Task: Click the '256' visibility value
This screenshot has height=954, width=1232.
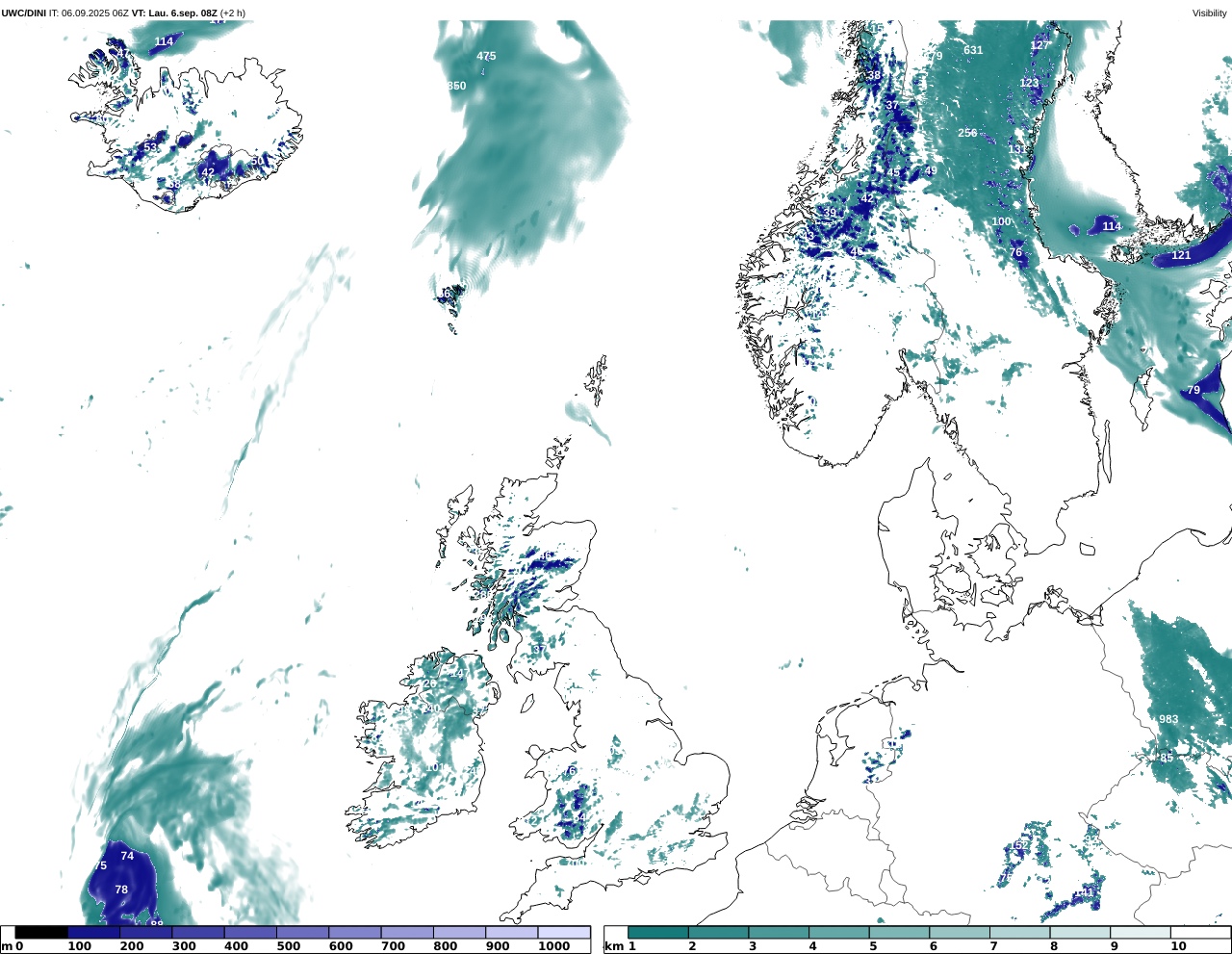Action: (967, 133)
